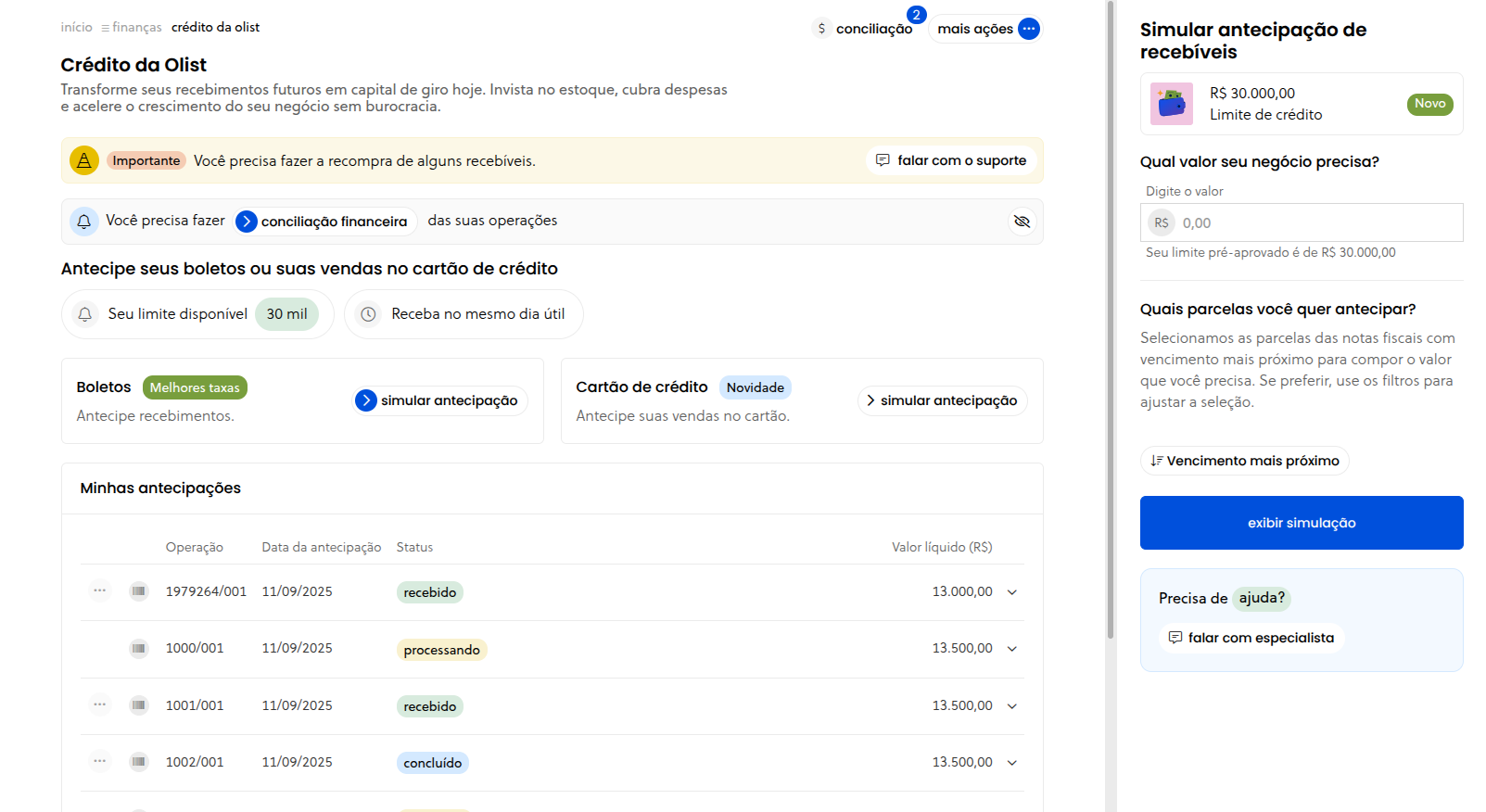Click clock icon in Receba no mesmo dia útil

coord(368,314)
